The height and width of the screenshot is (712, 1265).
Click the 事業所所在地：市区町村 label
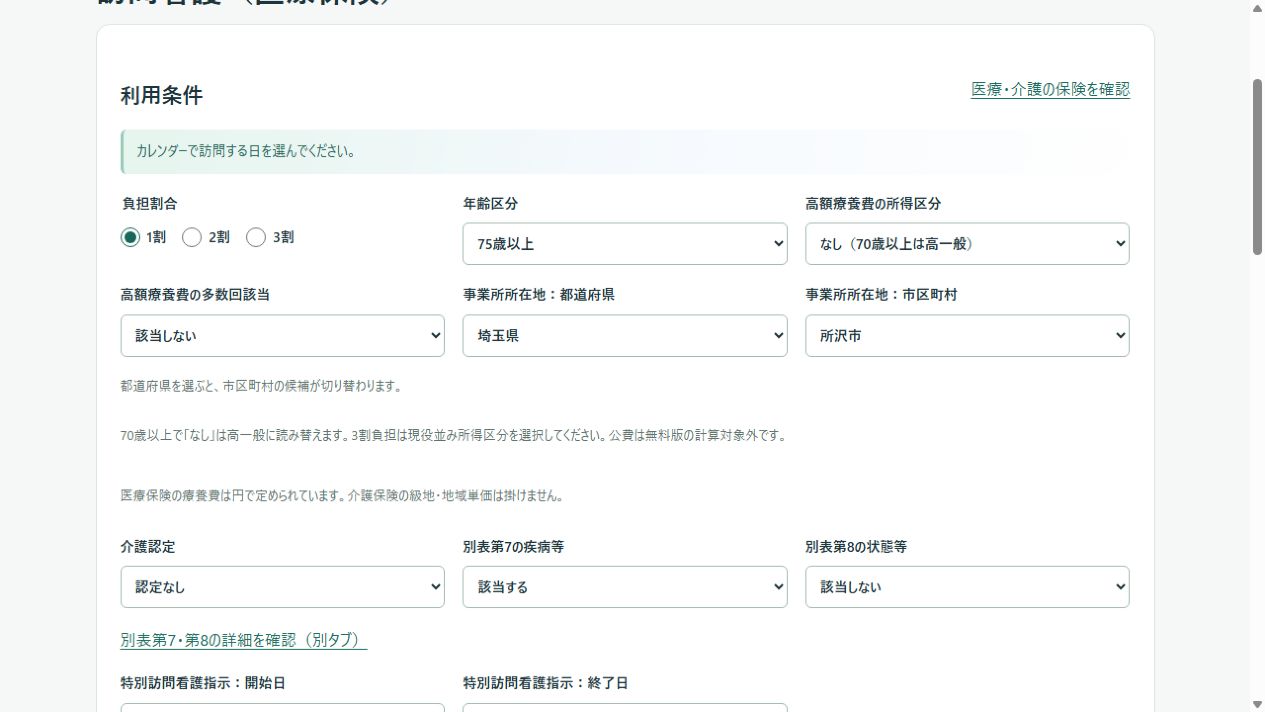[x=881, y=295]
